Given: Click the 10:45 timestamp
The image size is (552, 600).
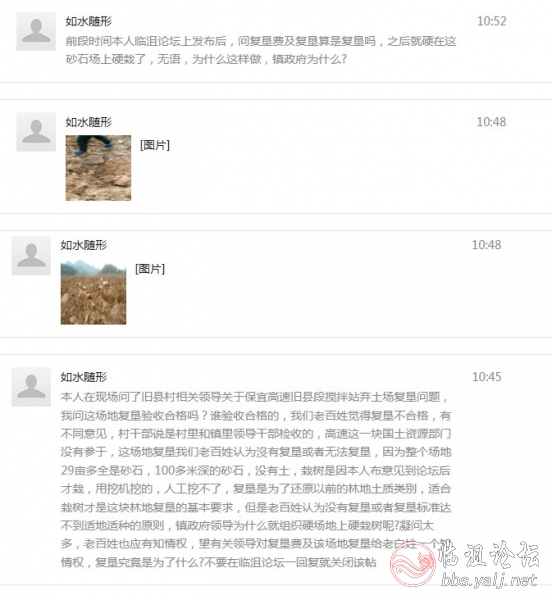Looking at the screenshot, I should pos(487,377).
